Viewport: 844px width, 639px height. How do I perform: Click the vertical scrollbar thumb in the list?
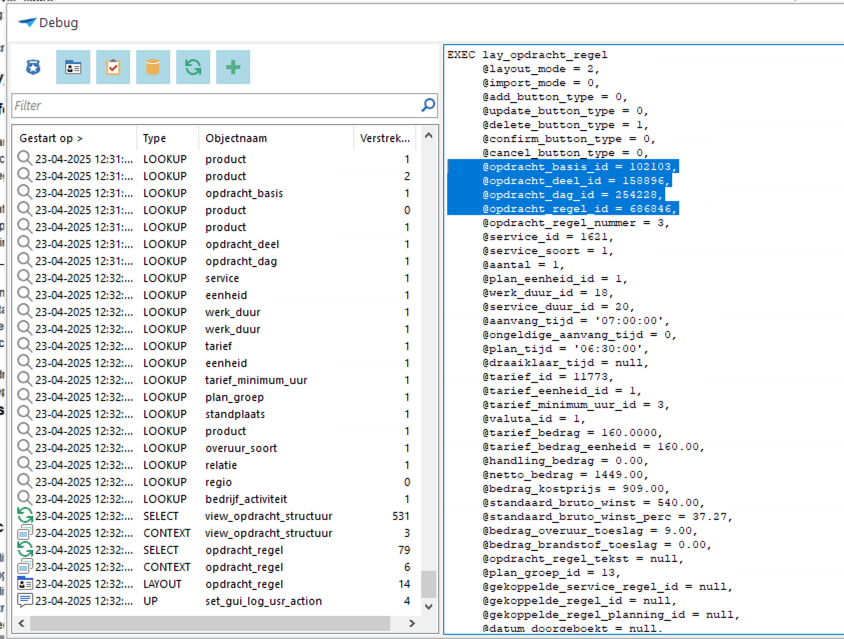pos(428,584)
